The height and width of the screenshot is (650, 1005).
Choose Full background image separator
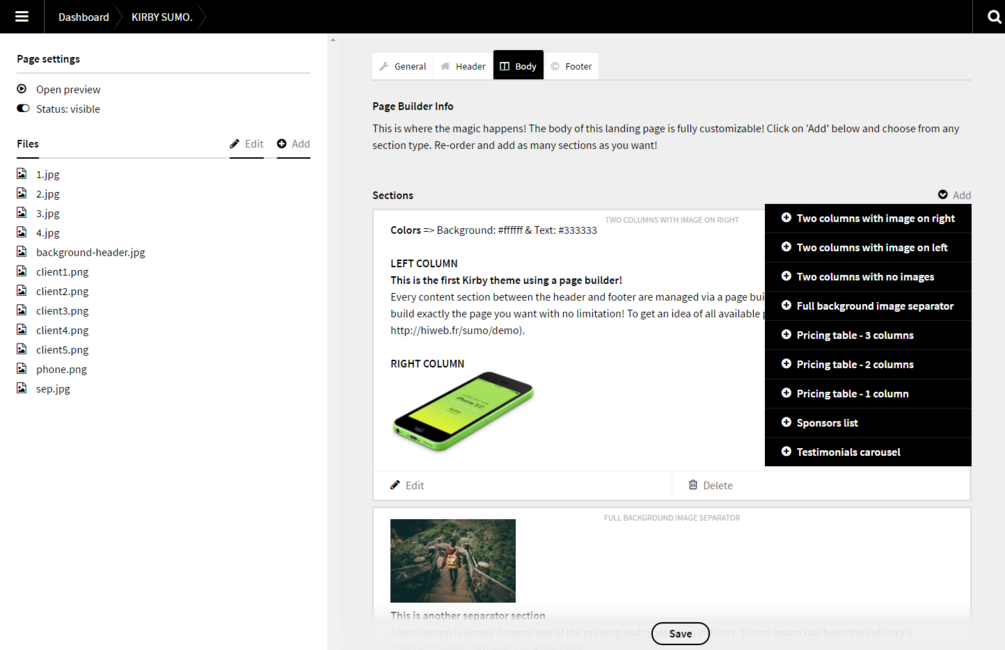868,306
